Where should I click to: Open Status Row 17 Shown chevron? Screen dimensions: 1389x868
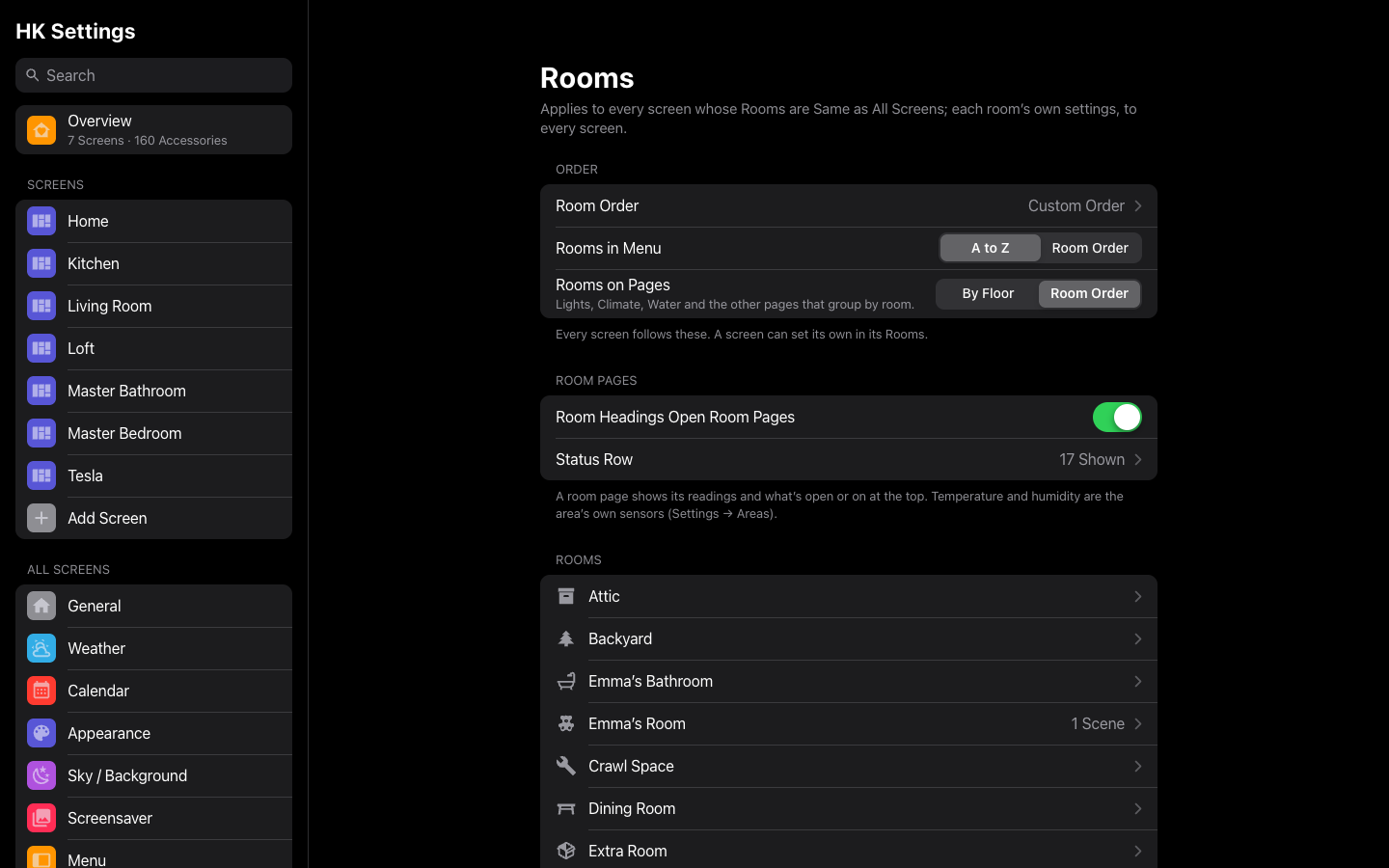click(x=1138, y=459)
